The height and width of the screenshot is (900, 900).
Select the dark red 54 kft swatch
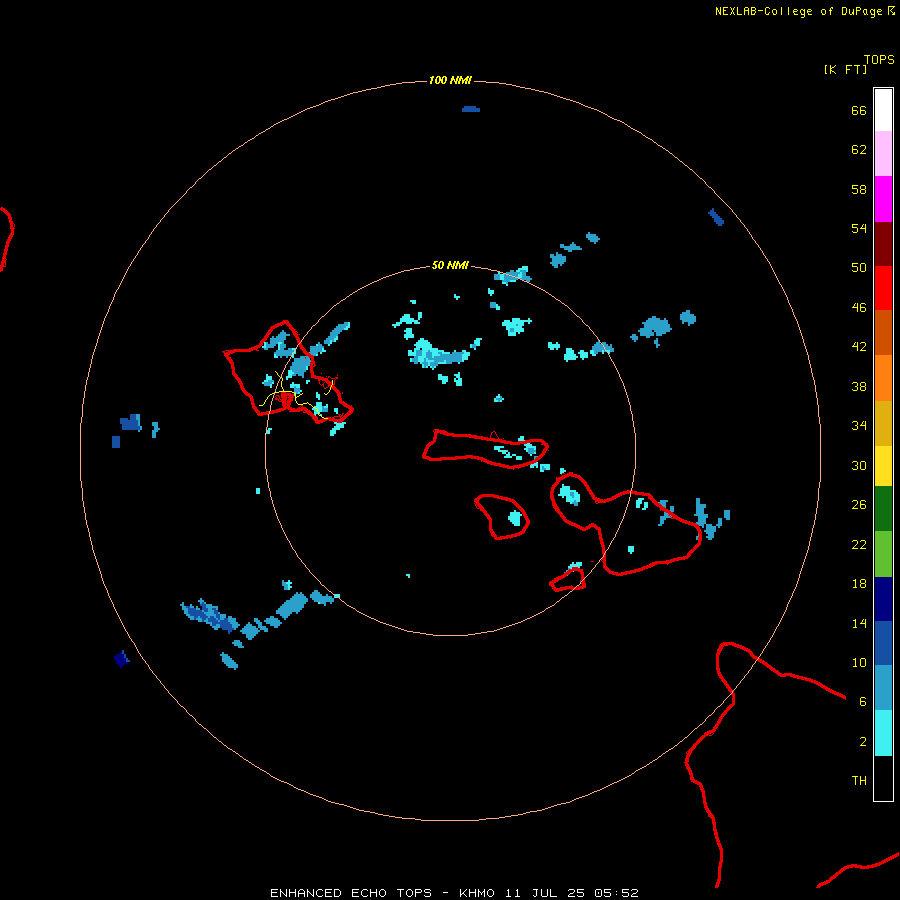(883, 243)
